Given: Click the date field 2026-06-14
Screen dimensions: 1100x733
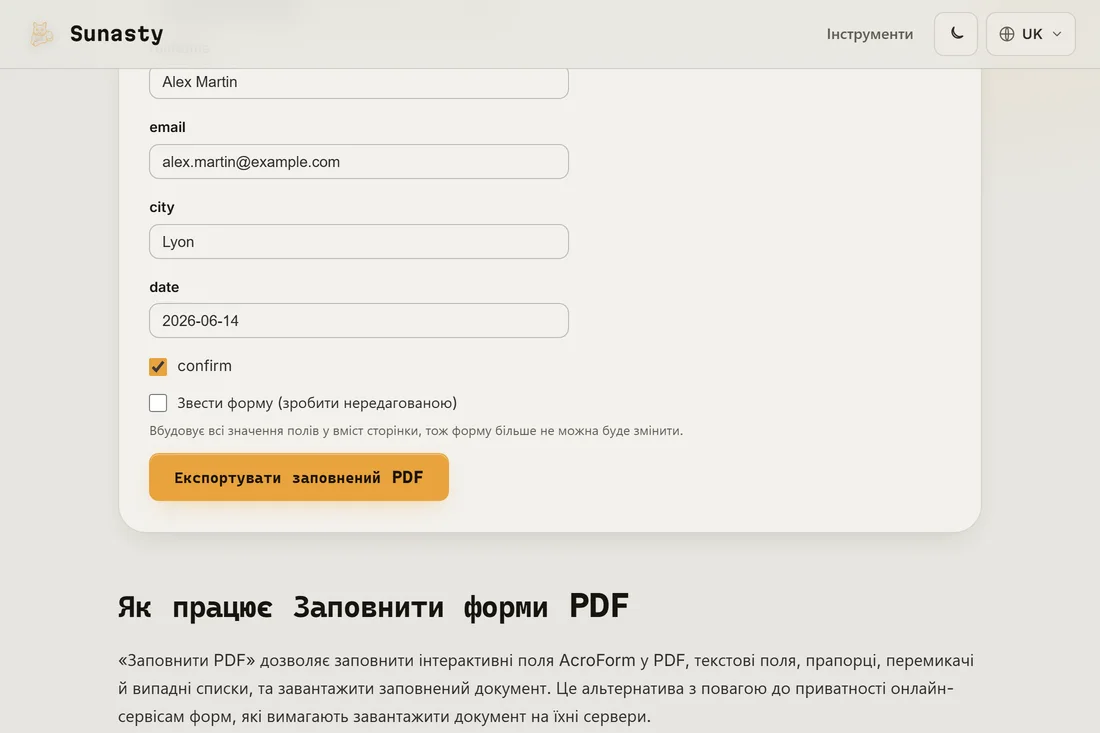Looking at the screenshot, I should 358,321.
